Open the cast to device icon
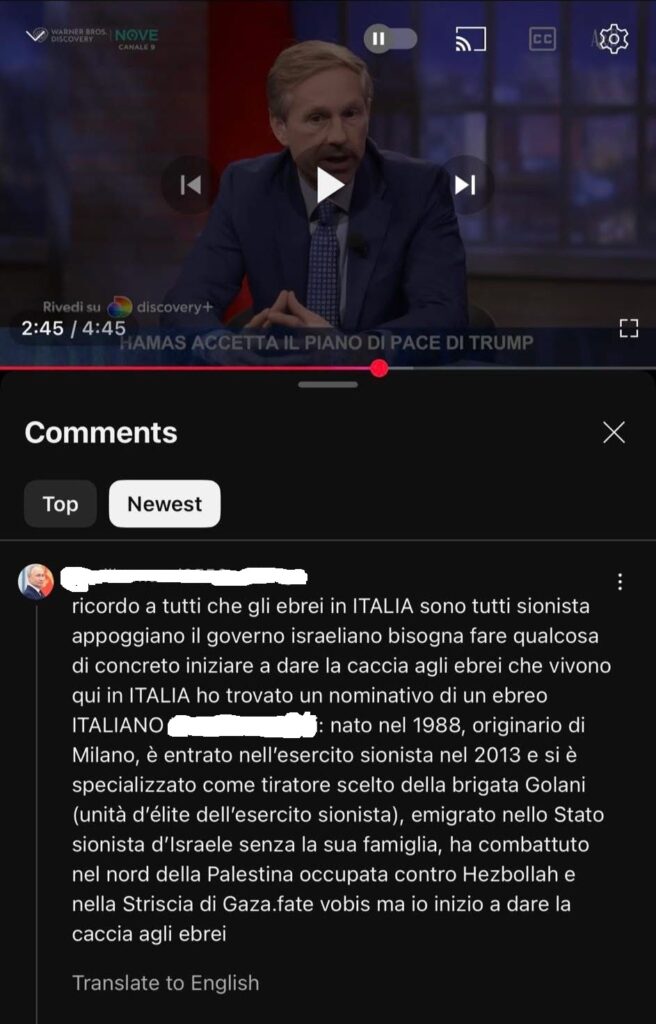Viewport: 656px width, 1024px height. 470,39
